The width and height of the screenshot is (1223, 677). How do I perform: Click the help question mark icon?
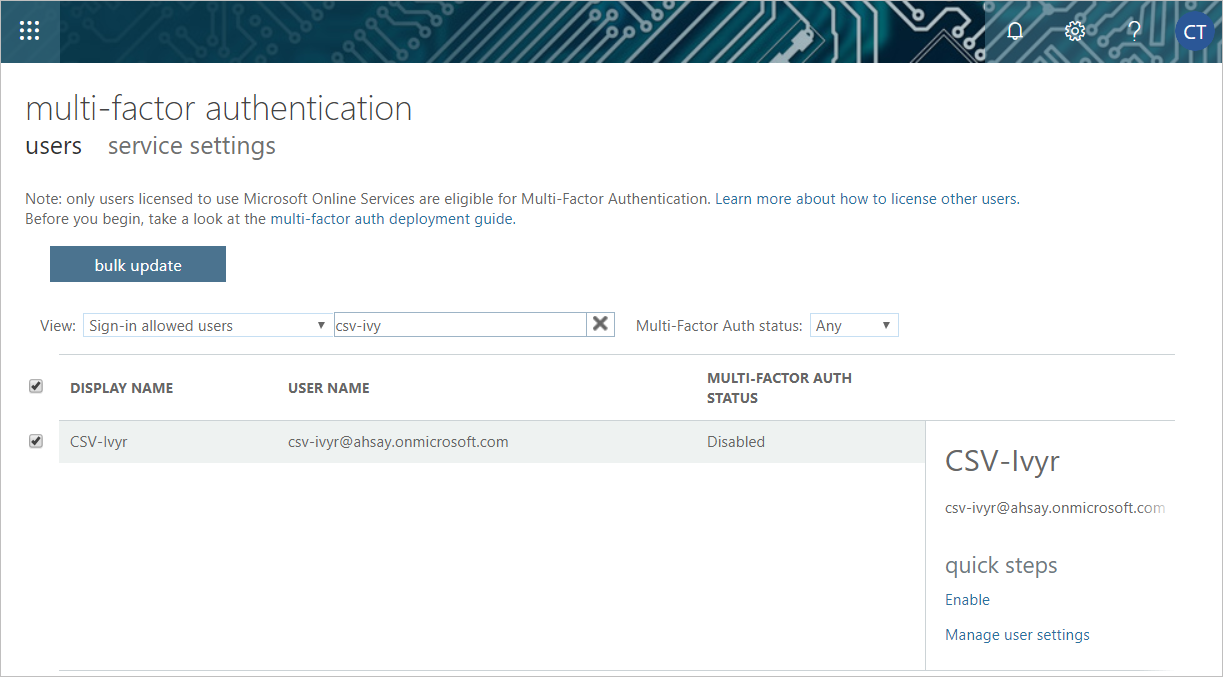point(1134,31)
